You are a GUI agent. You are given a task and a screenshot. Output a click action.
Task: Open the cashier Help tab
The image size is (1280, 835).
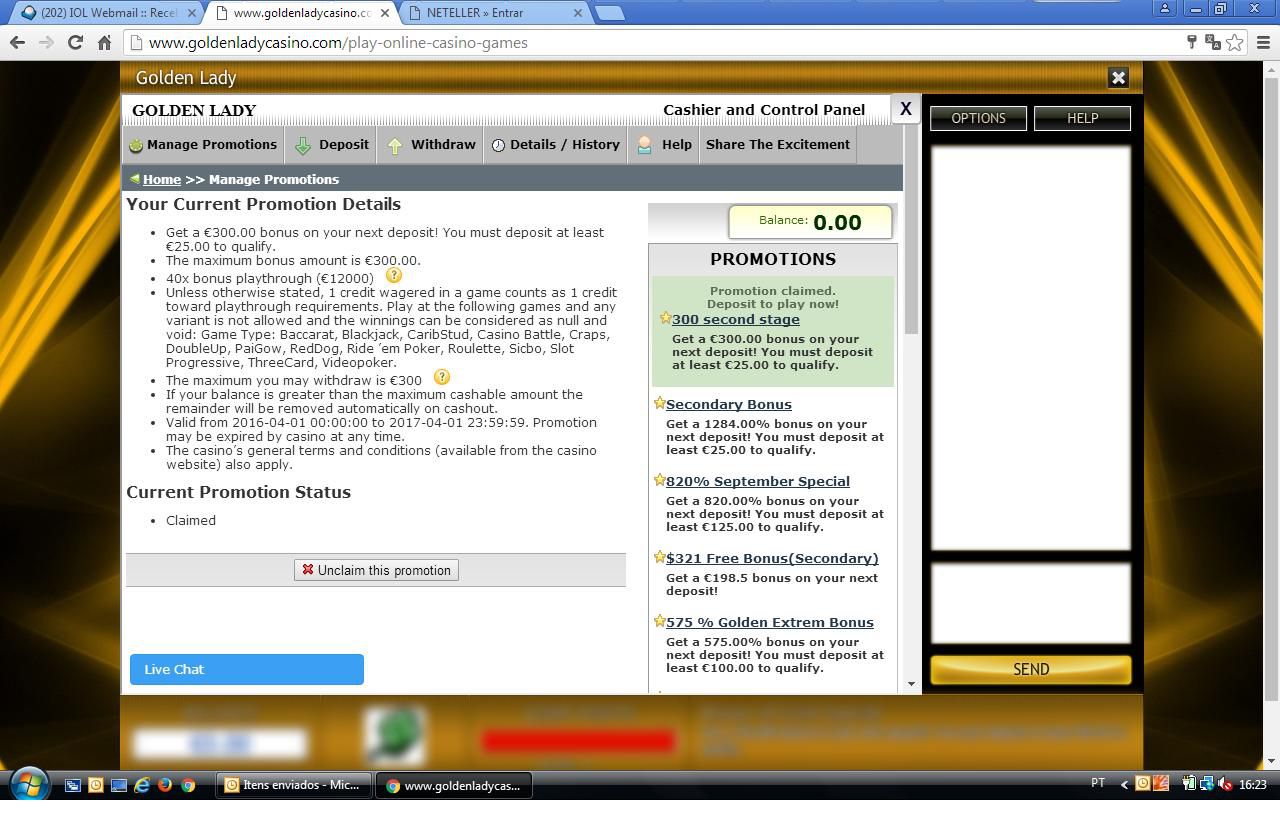[x=664, y=145]
